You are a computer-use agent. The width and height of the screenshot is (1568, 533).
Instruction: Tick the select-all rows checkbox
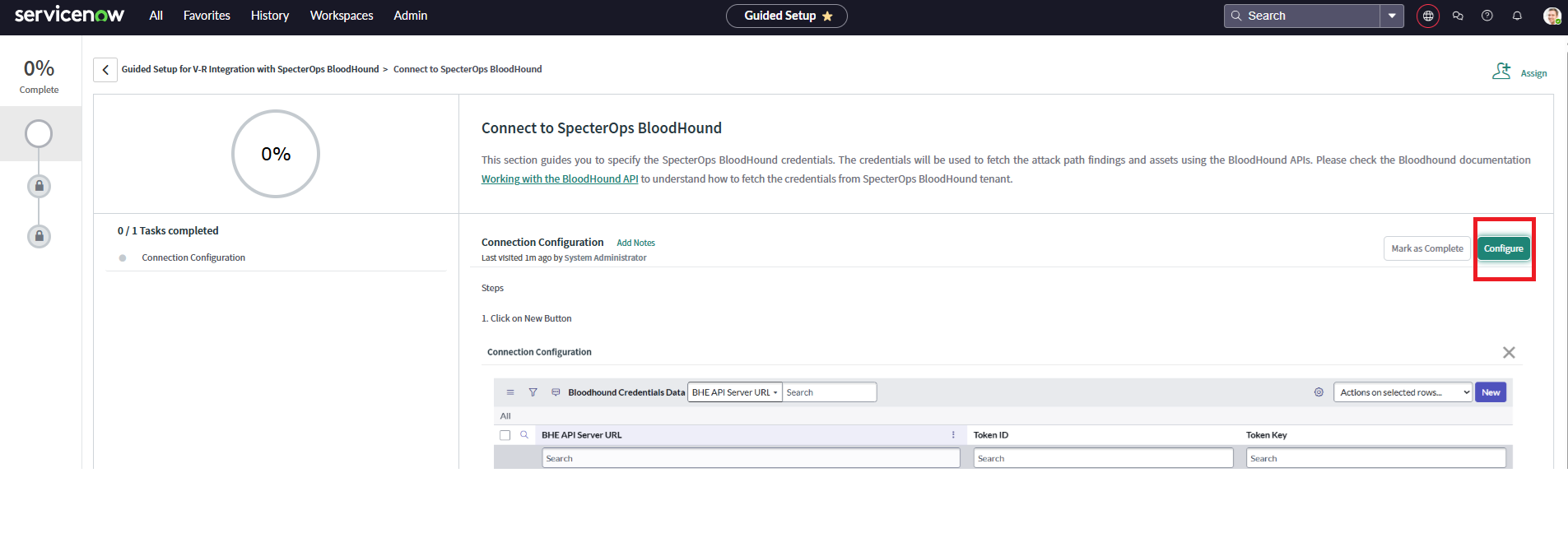click(505, 435)
